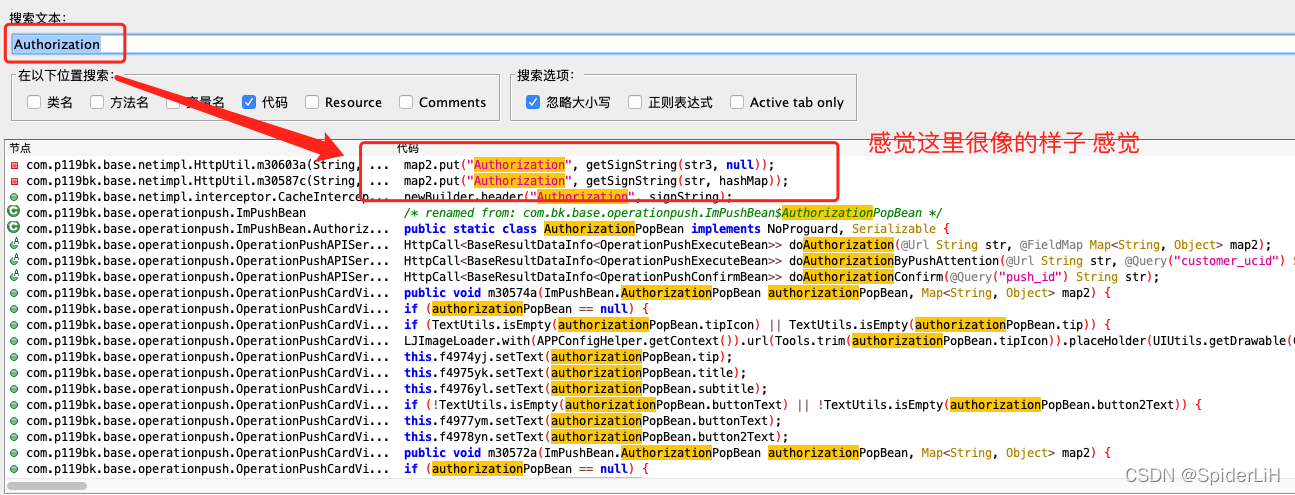Select the public void m30572a code line
1295x495 pixels.
point(757,452)
